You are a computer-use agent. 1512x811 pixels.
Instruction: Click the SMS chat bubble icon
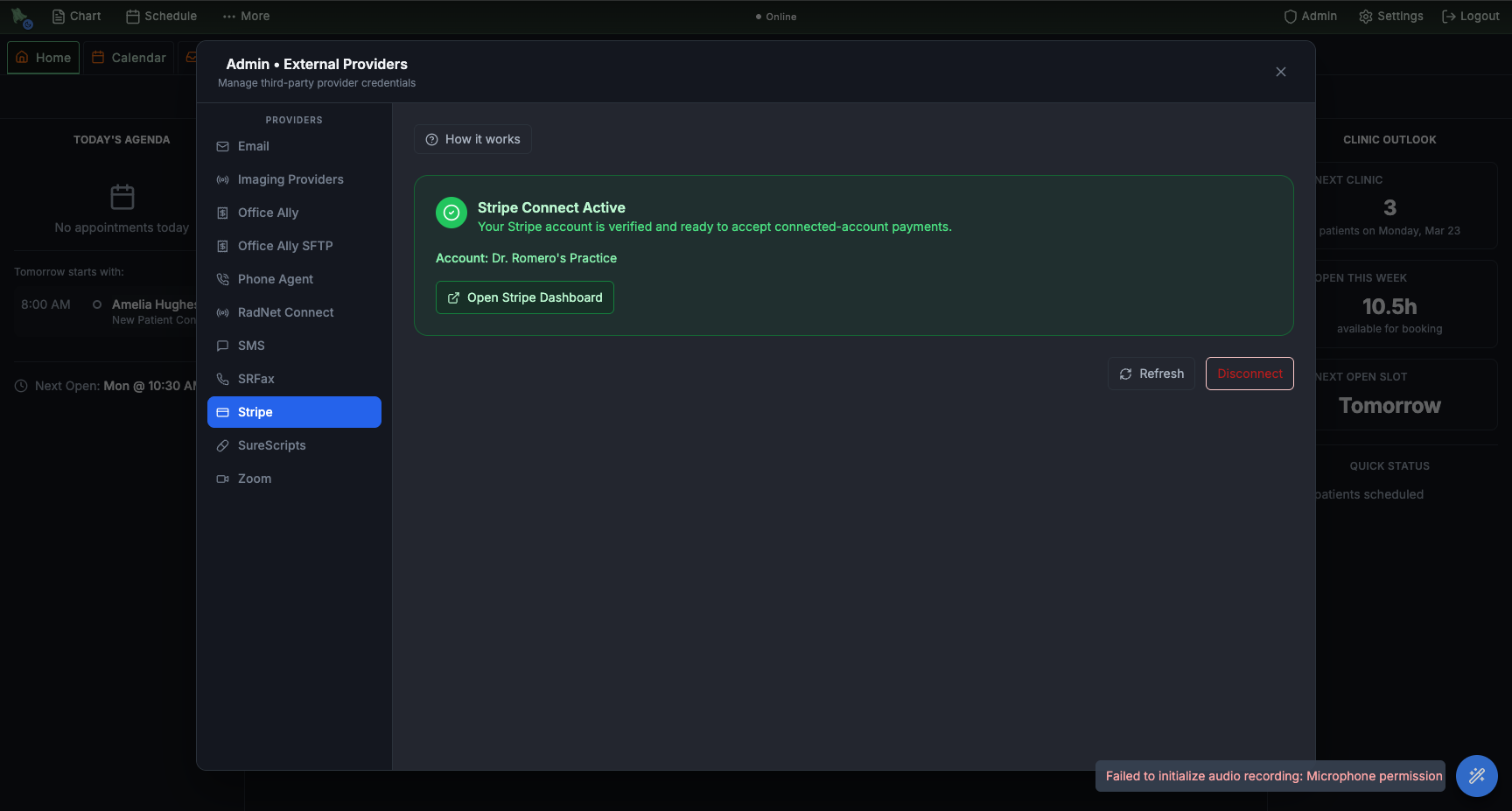[223, 346]
